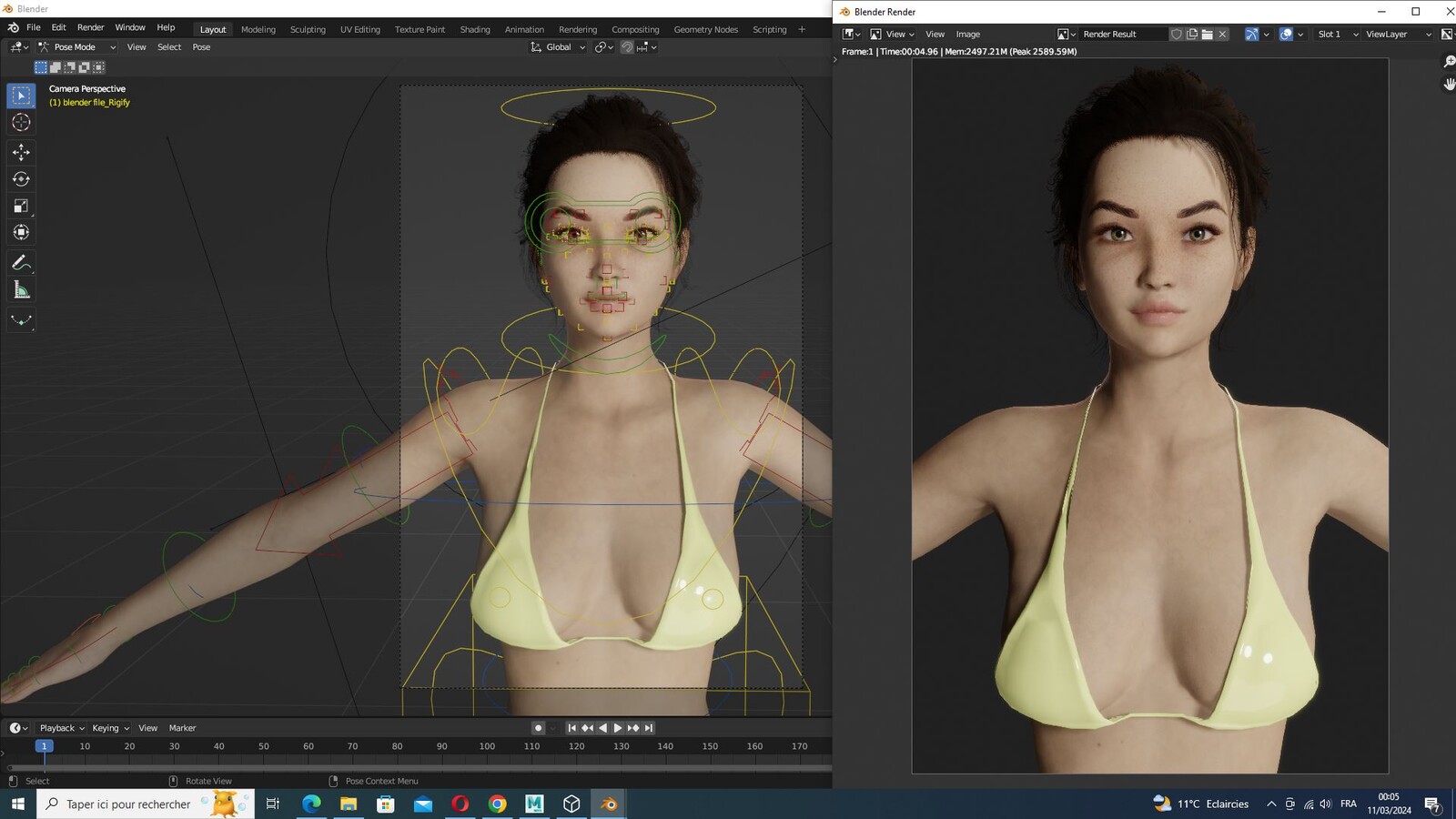Toggle auto keying record button
Viewport: 1456px width, 819px height.
(x=538, y=728)
